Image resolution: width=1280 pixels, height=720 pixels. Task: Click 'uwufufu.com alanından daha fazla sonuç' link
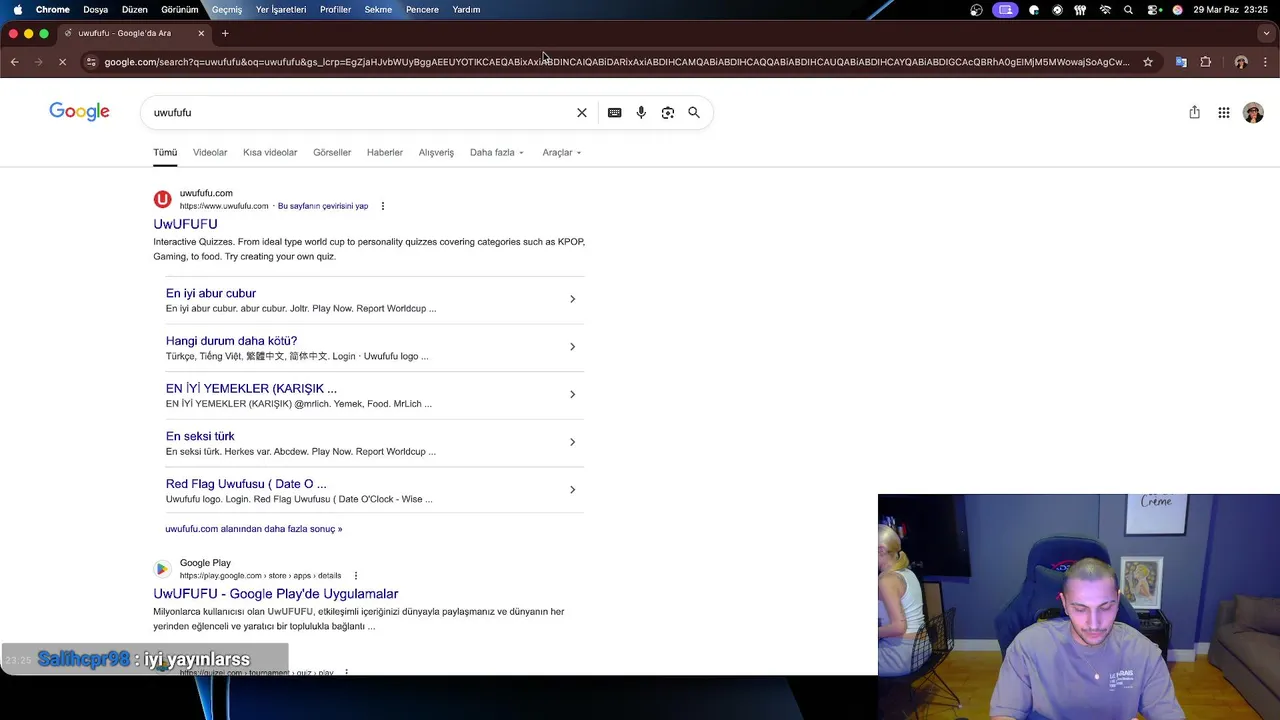click(254, 529)
